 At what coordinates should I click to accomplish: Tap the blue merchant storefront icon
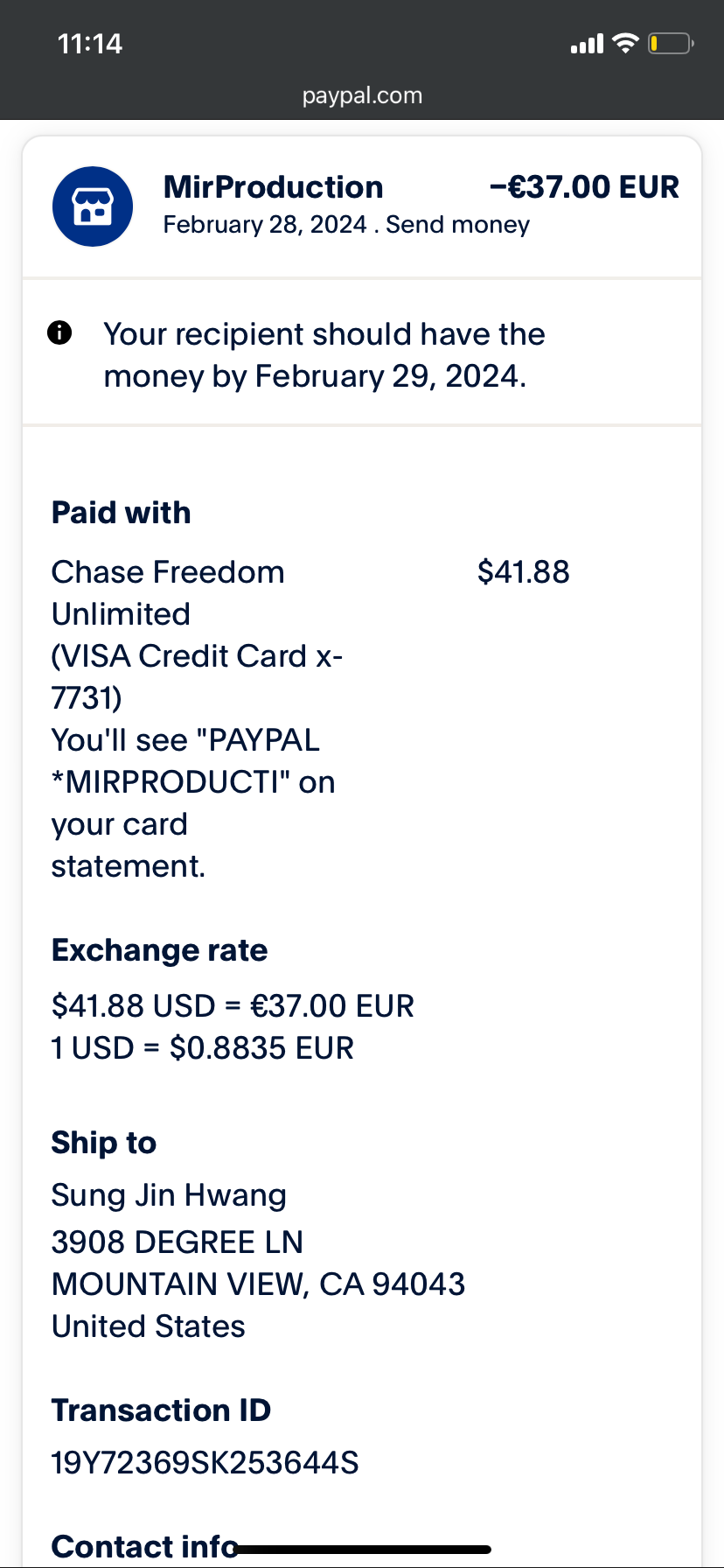93,206
